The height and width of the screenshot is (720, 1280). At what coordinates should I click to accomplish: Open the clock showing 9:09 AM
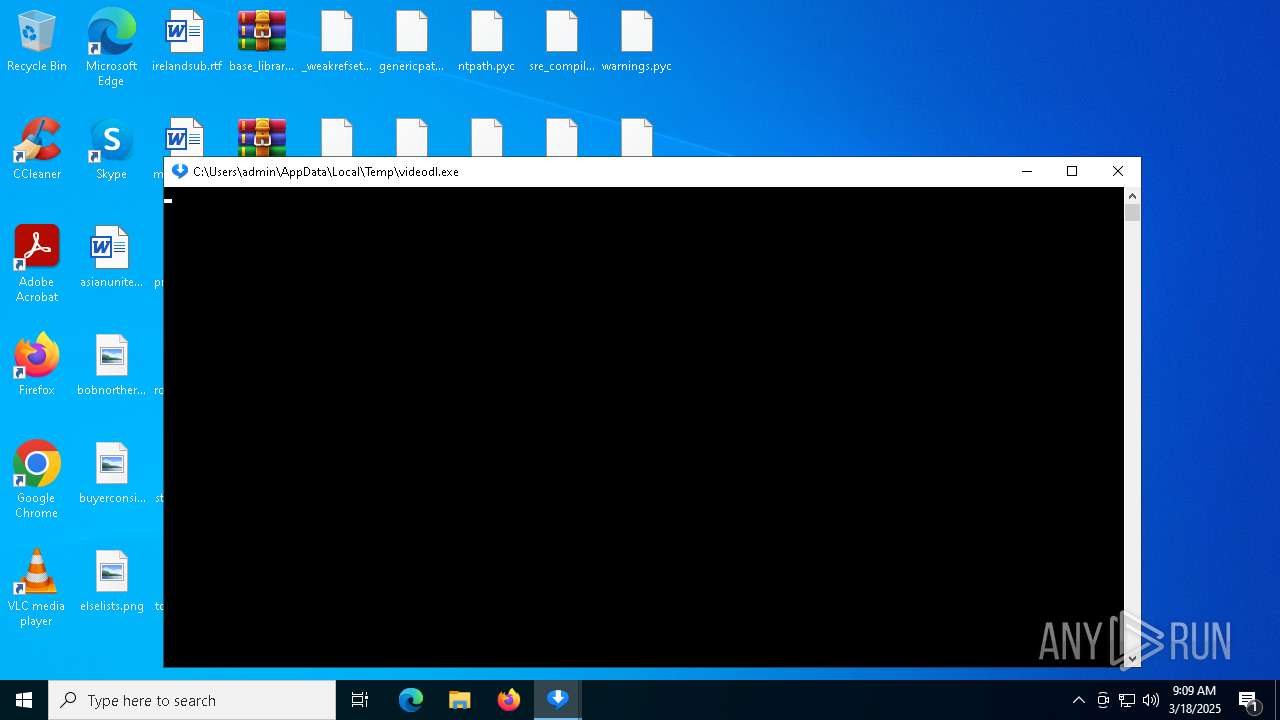pos(1194,700)
